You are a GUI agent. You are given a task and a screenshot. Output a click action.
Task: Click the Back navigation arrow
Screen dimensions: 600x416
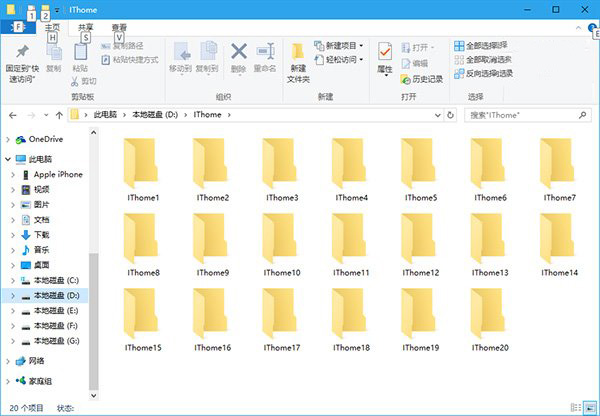(x=13, y=115)
